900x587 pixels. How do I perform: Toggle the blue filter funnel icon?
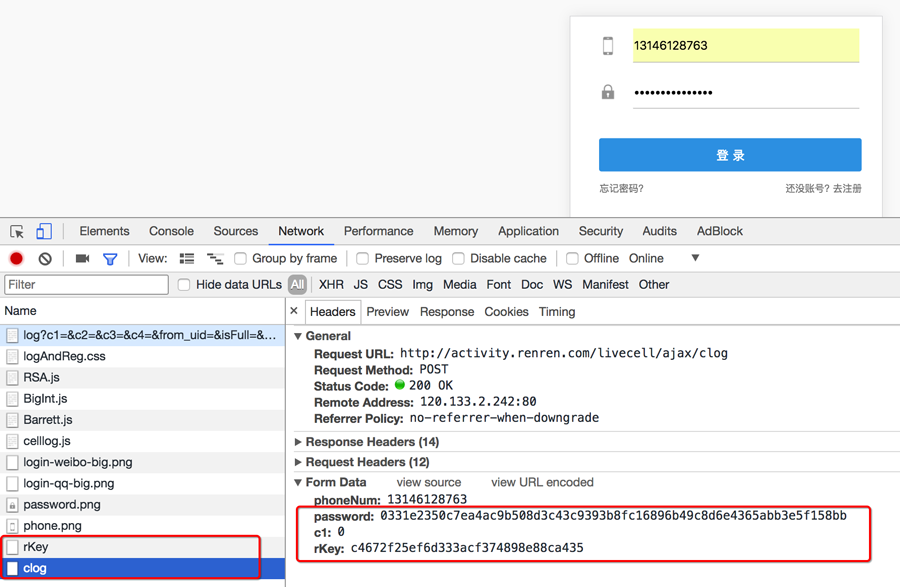(110, 259)
